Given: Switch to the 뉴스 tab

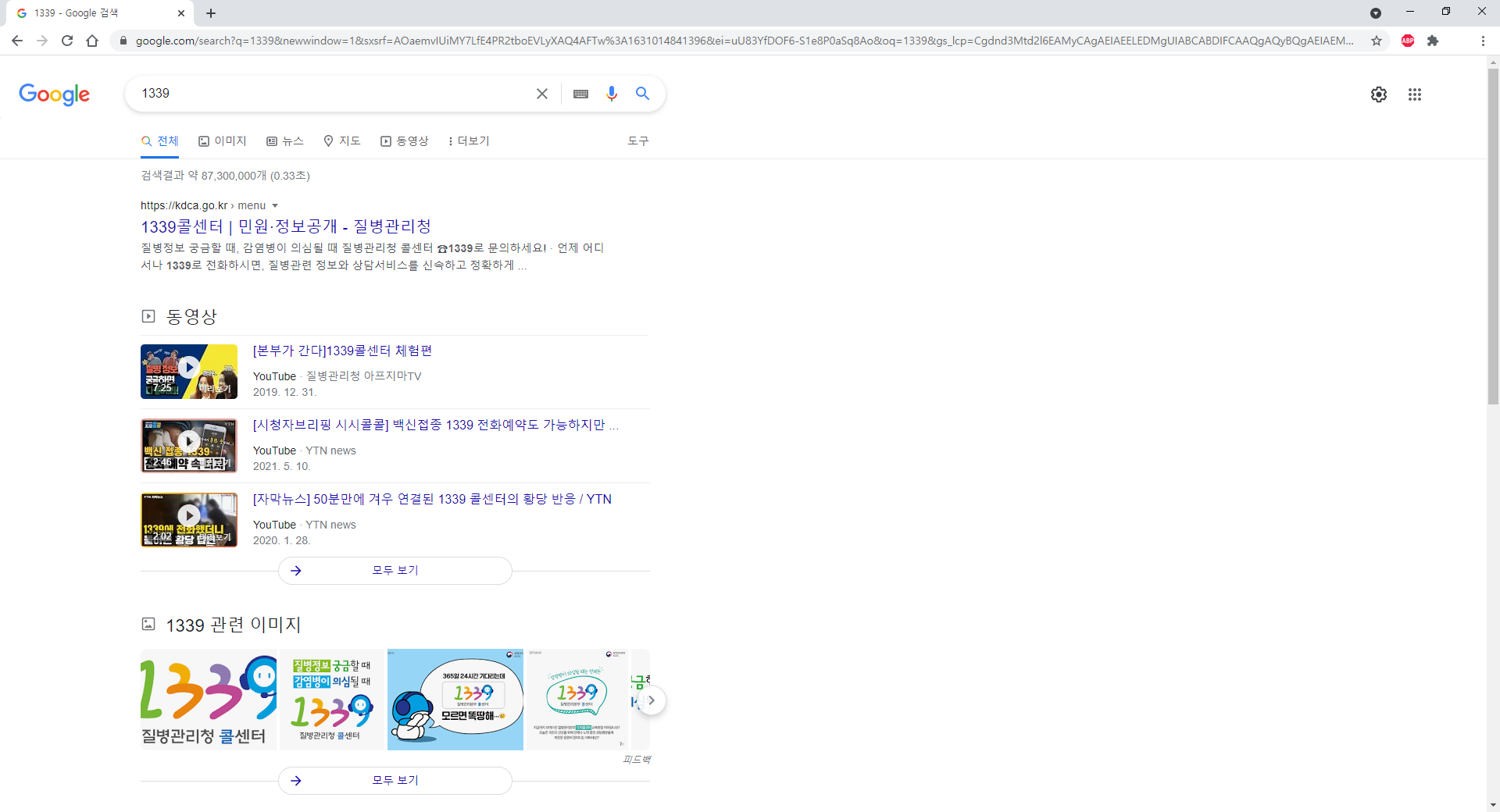Looking at the screenshot, I should (285, 141).
